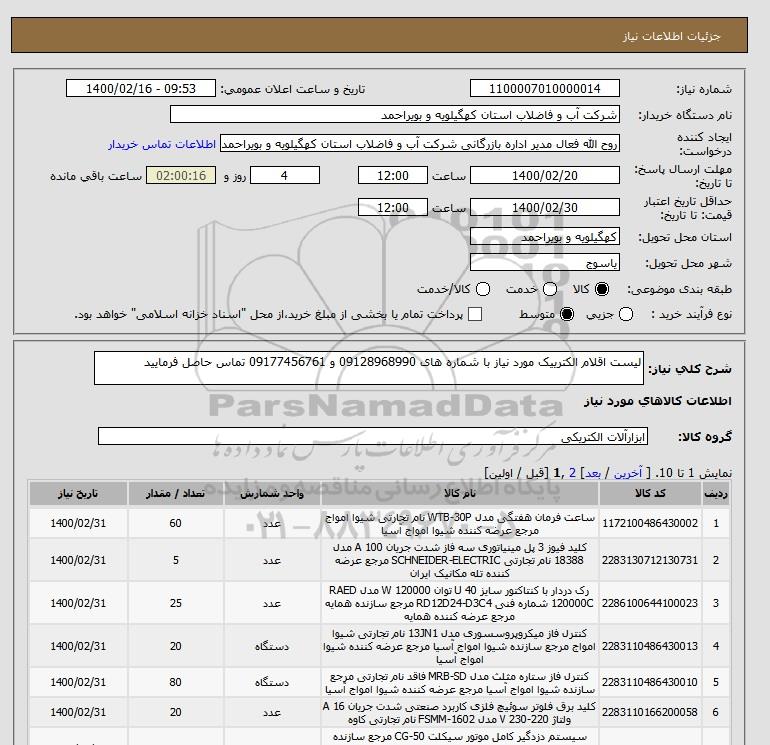The width and height of the screenshot is (770, 745).
Task: Click product code 2283110486430010
Action: click(650, 682)
